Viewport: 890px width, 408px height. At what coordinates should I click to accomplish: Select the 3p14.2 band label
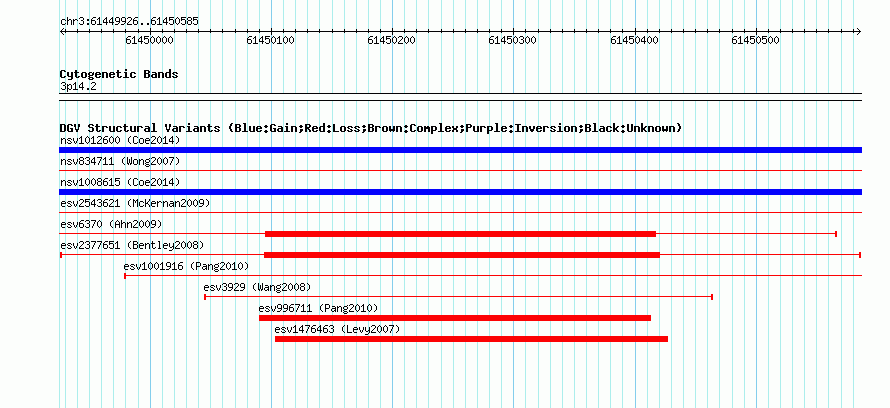pos(78,87)
